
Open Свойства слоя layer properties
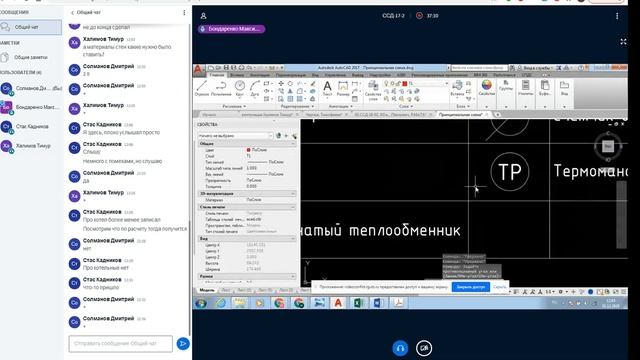pyautogui.click(x=373, y=90)
